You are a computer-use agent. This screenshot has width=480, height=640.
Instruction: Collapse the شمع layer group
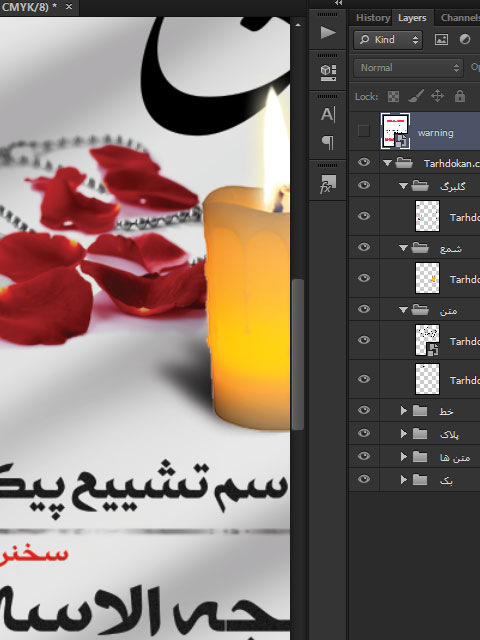tap(403, 248)
